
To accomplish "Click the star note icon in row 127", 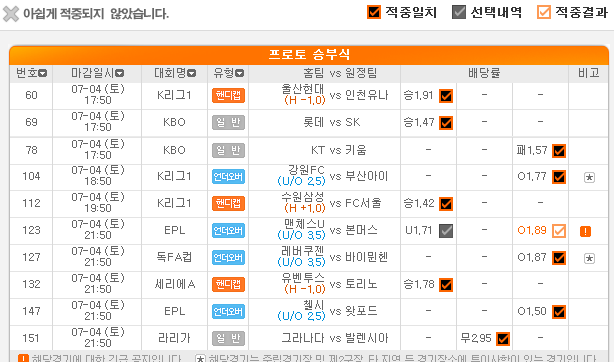I will click(589, 259).
